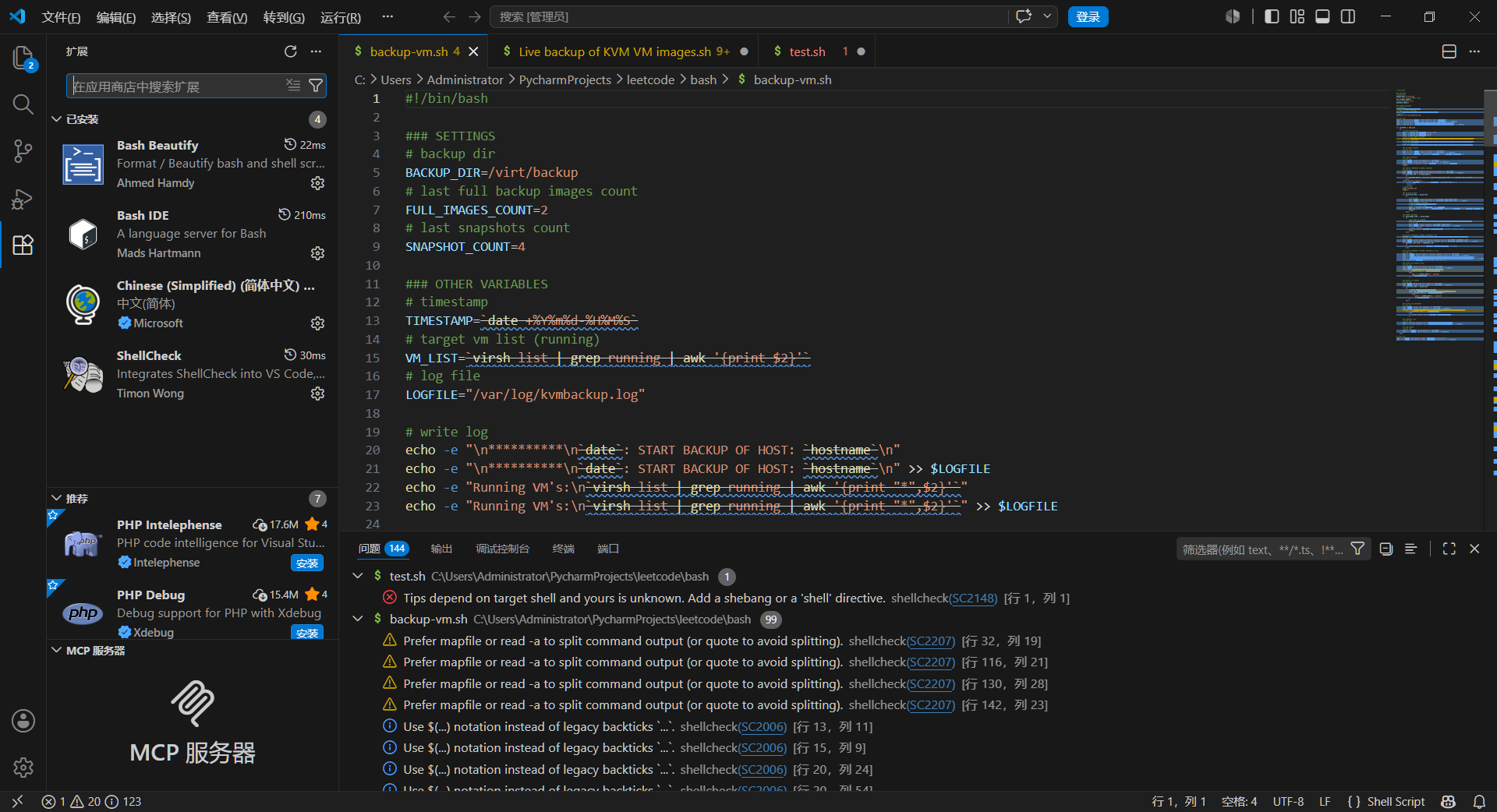Screen dimensions: 1497x812
Task: Open the Source Control view
Action: tap(23, 151)
